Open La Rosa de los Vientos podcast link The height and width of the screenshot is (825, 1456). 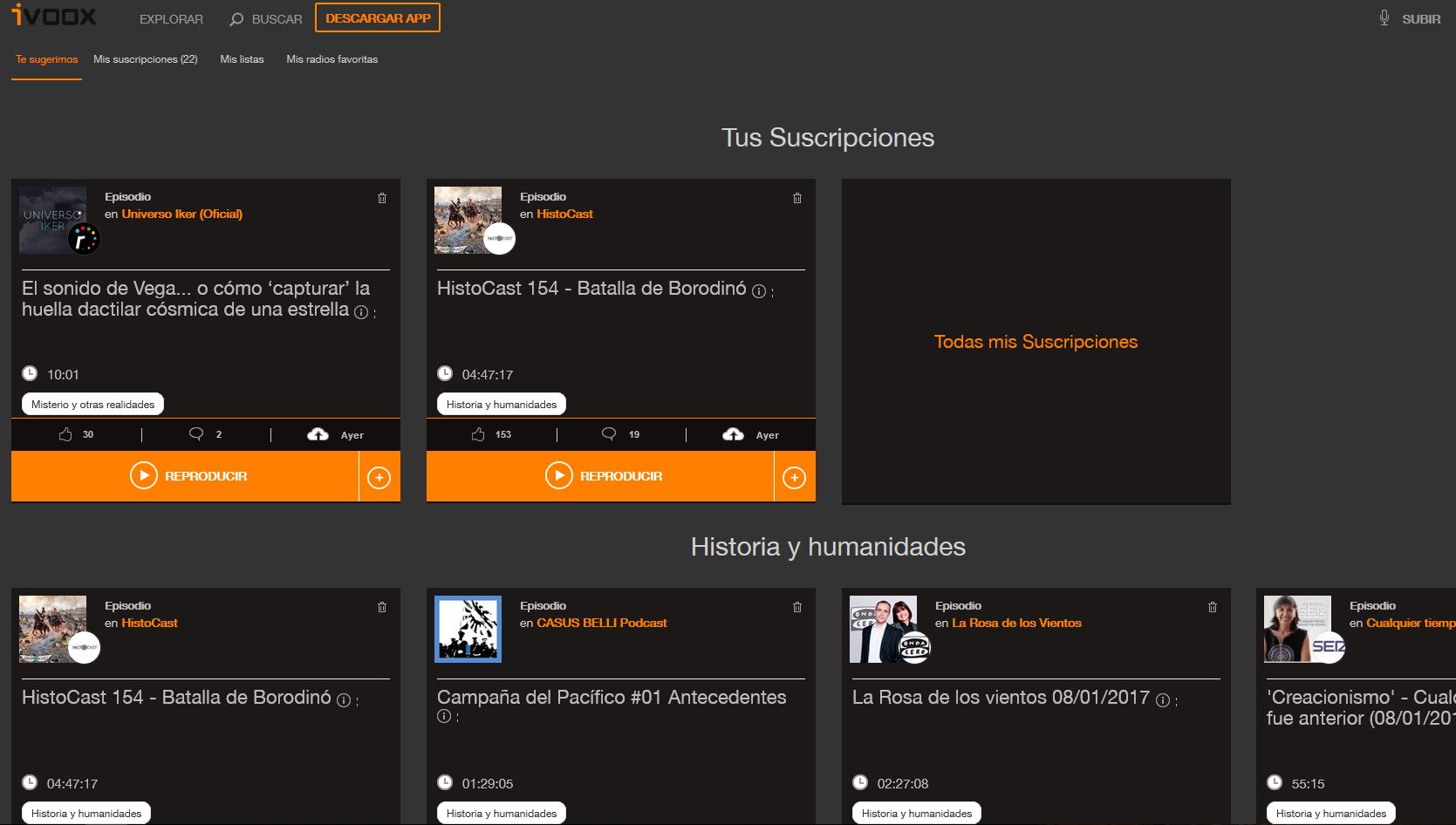coord(1017,623)
